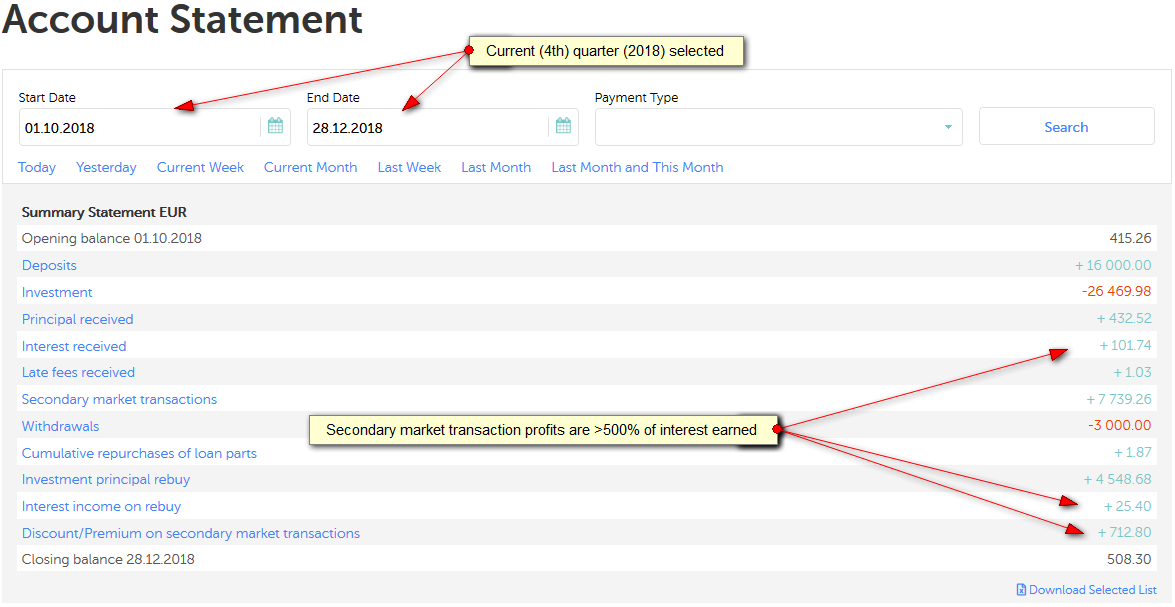
Task: Open the Interest received entries
Action: coord(74,347)
